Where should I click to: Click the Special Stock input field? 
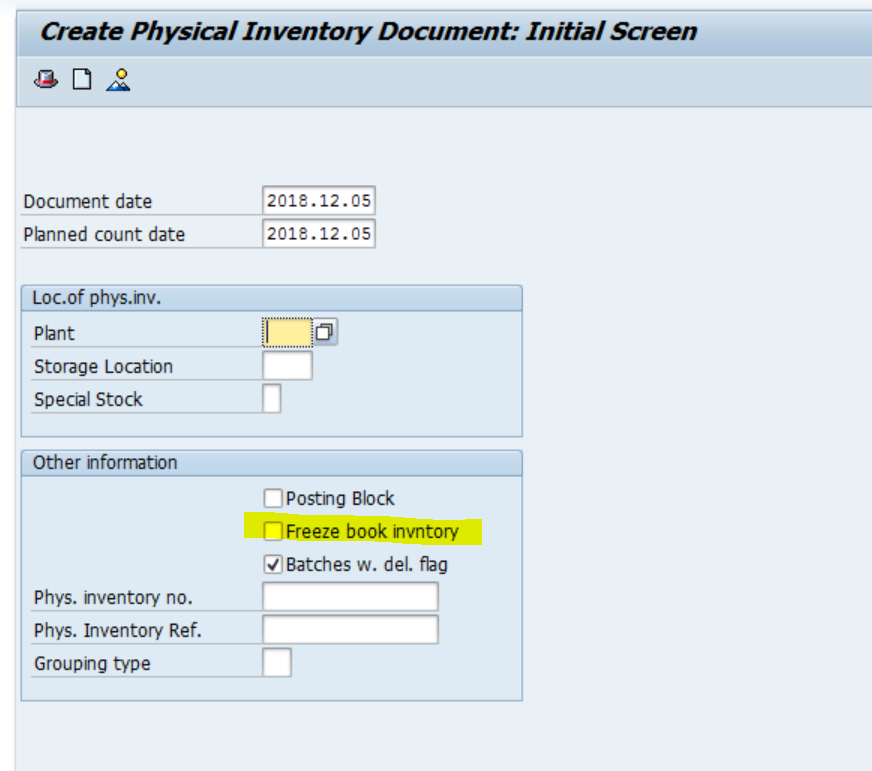(x=271, y=398)
